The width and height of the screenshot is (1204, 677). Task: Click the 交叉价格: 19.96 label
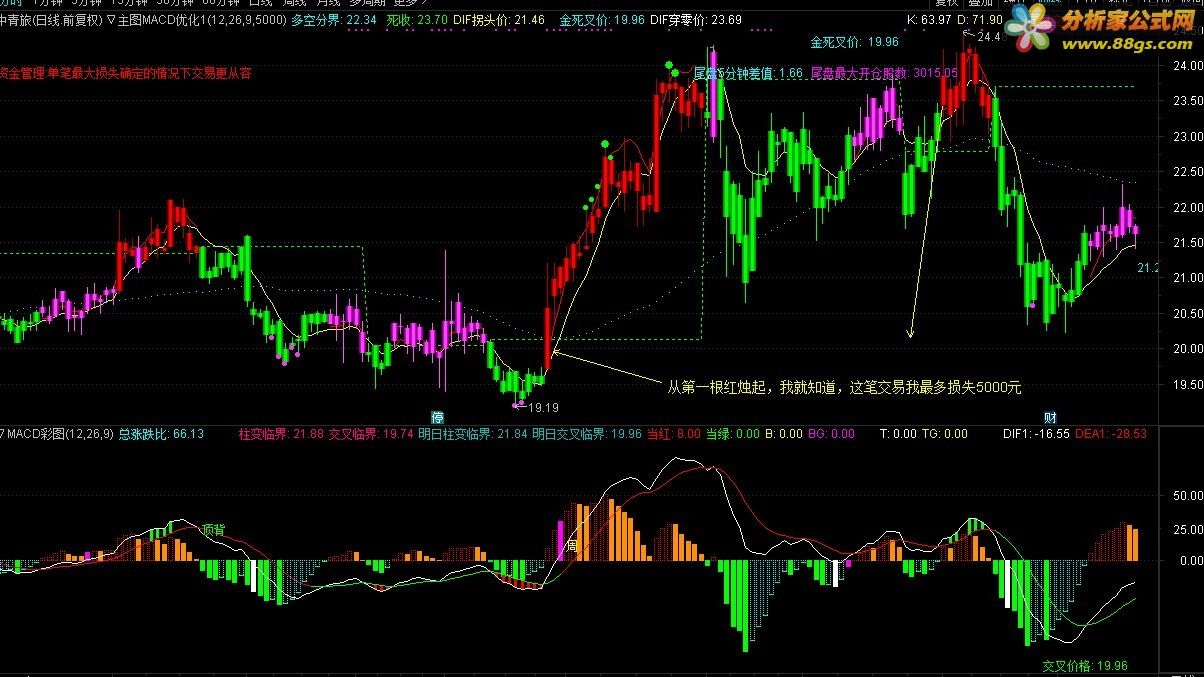click(x=1085, y=665)
